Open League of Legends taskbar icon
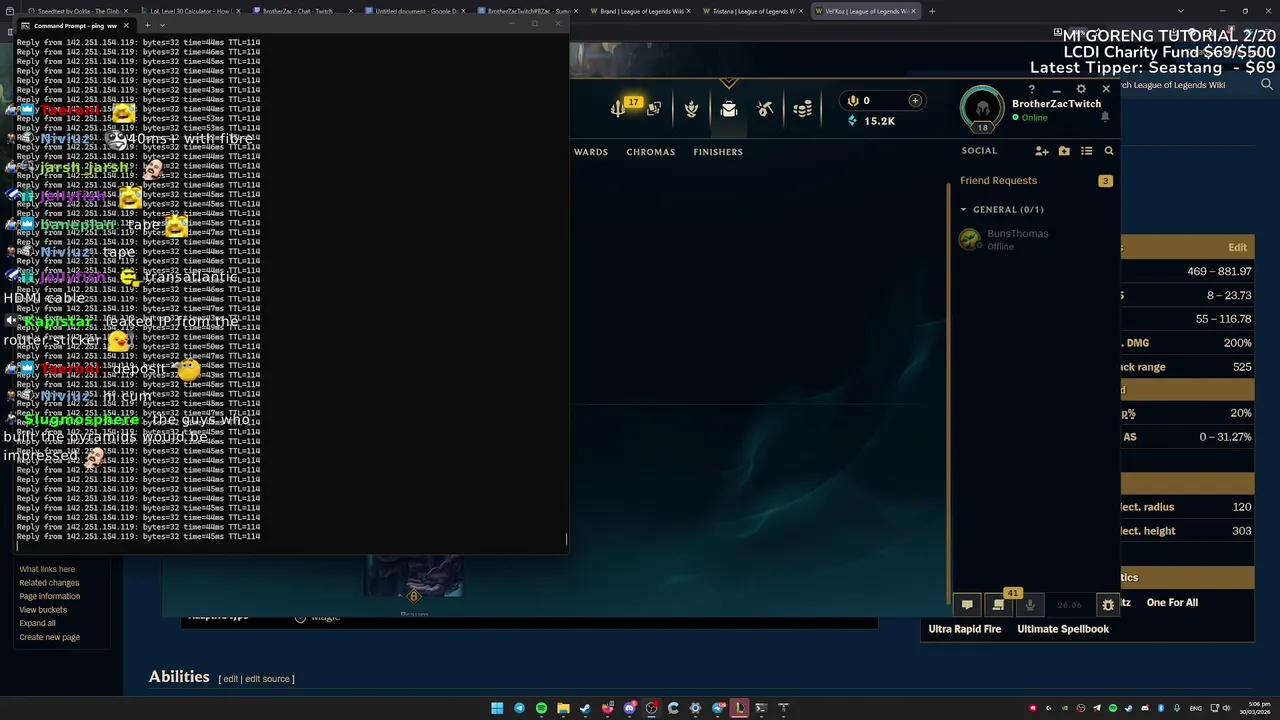Image resolution: width=1280 pixels, height=720 pixels. (739, 708)
